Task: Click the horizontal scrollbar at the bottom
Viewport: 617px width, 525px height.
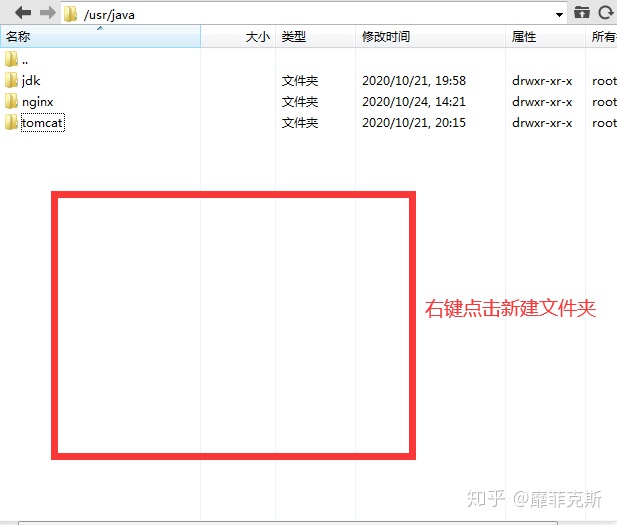Action: [x=288, y=523]
